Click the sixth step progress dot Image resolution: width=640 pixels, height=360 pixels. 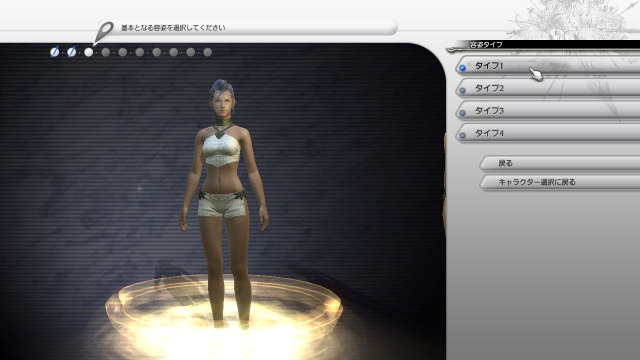click(x=140, y=52)
